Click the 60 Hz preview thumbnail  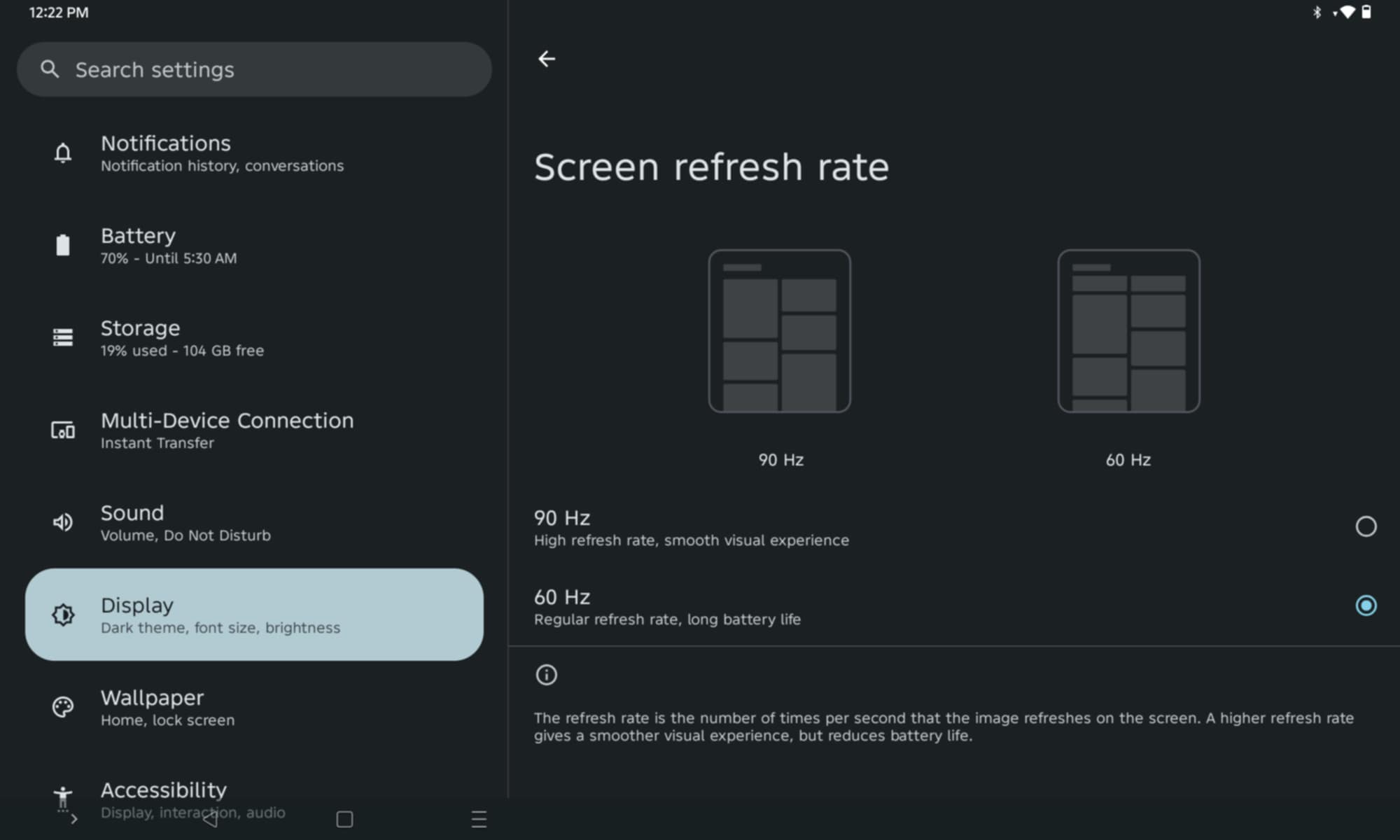(1128, 331)
